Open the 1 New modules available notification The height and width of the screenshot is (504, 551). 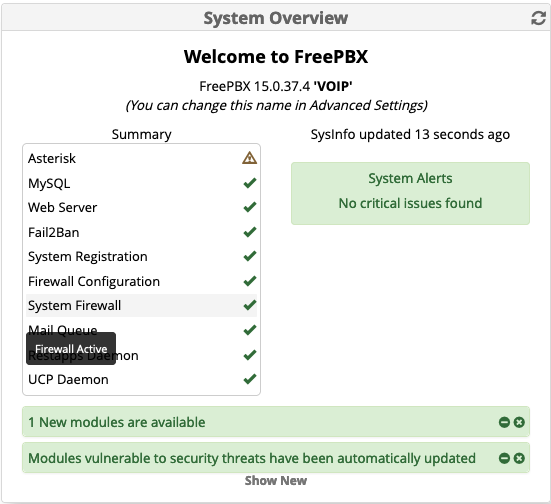[117, 422]
